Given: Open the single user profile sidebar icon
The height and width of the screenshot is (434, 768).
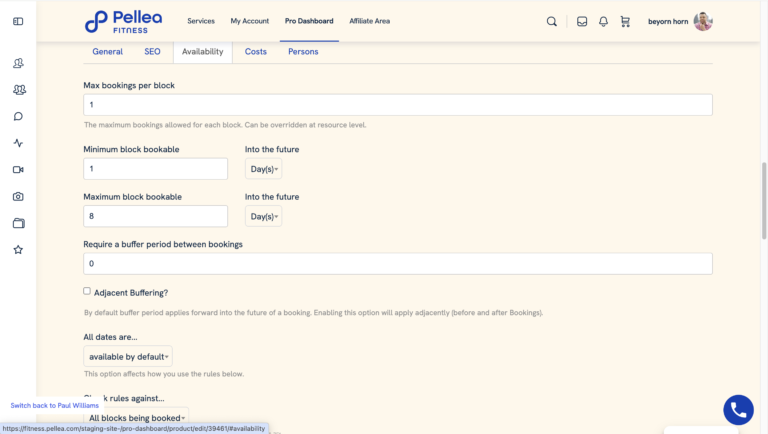Looking at the screenshot, I should [x=18, y=63].
